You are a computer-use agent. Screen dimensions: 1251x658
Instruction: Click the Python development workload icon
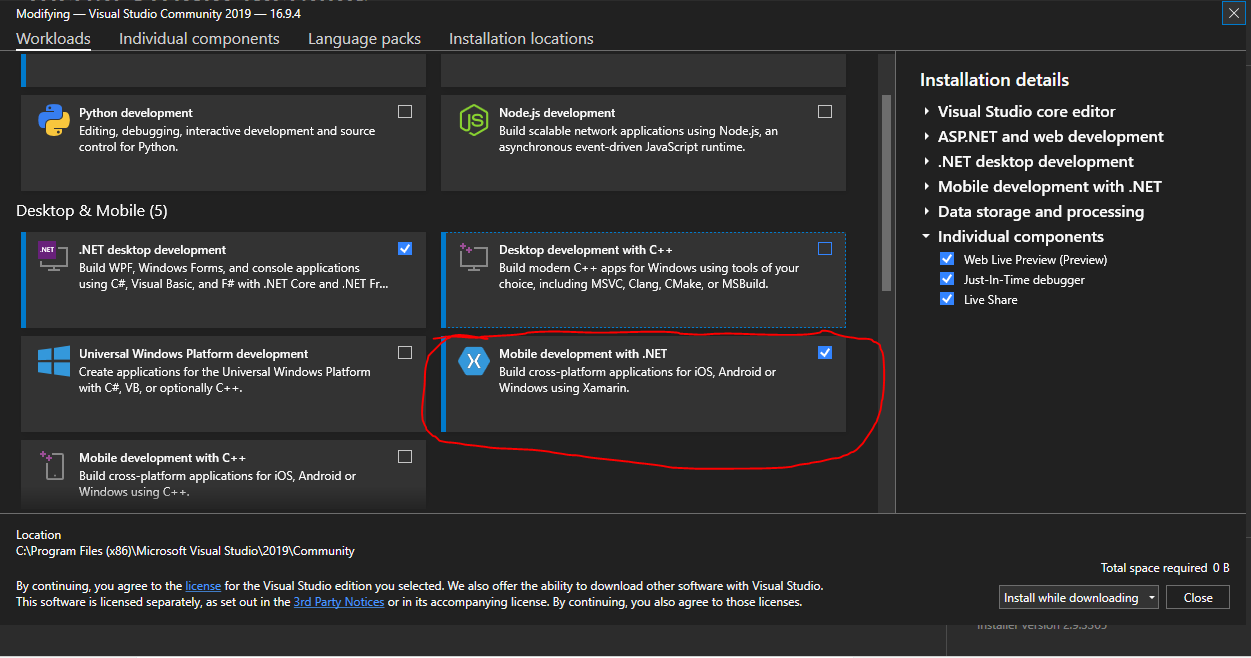point(54,119)
